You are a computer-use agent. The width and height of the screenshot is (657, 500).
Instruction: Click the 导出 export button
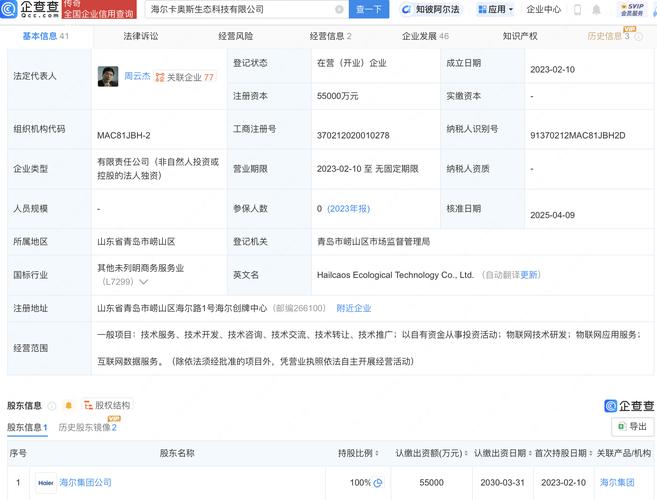632,427
